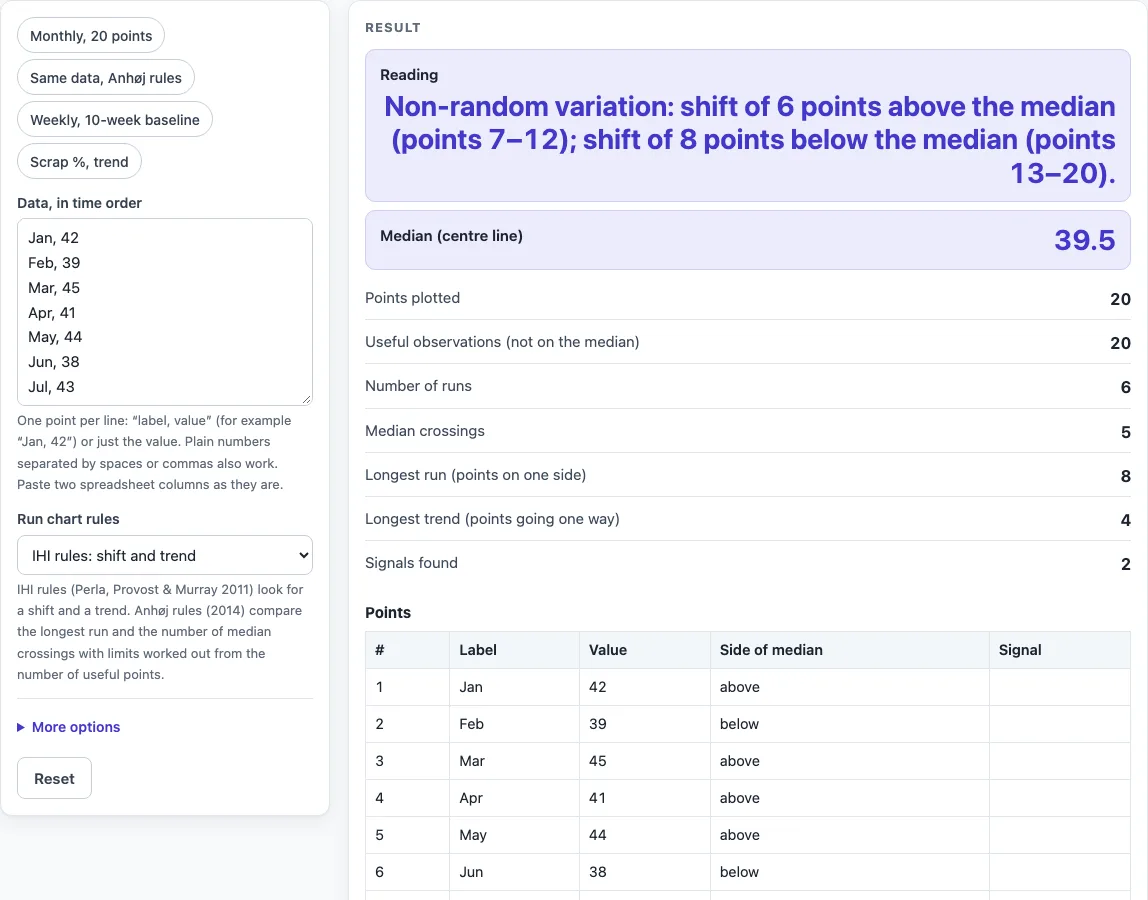Select the Reading result headline text
The height and width of the screenshot is (900, 1148).
pos(748,139)
